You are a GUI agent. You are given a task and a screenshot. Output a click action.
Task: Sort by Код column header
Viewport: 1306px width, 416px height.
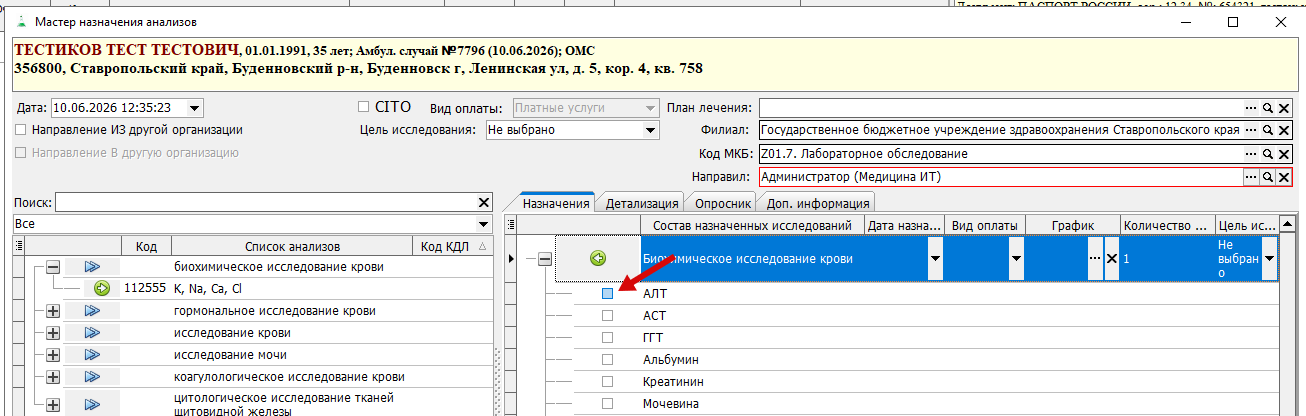(146, 247)
